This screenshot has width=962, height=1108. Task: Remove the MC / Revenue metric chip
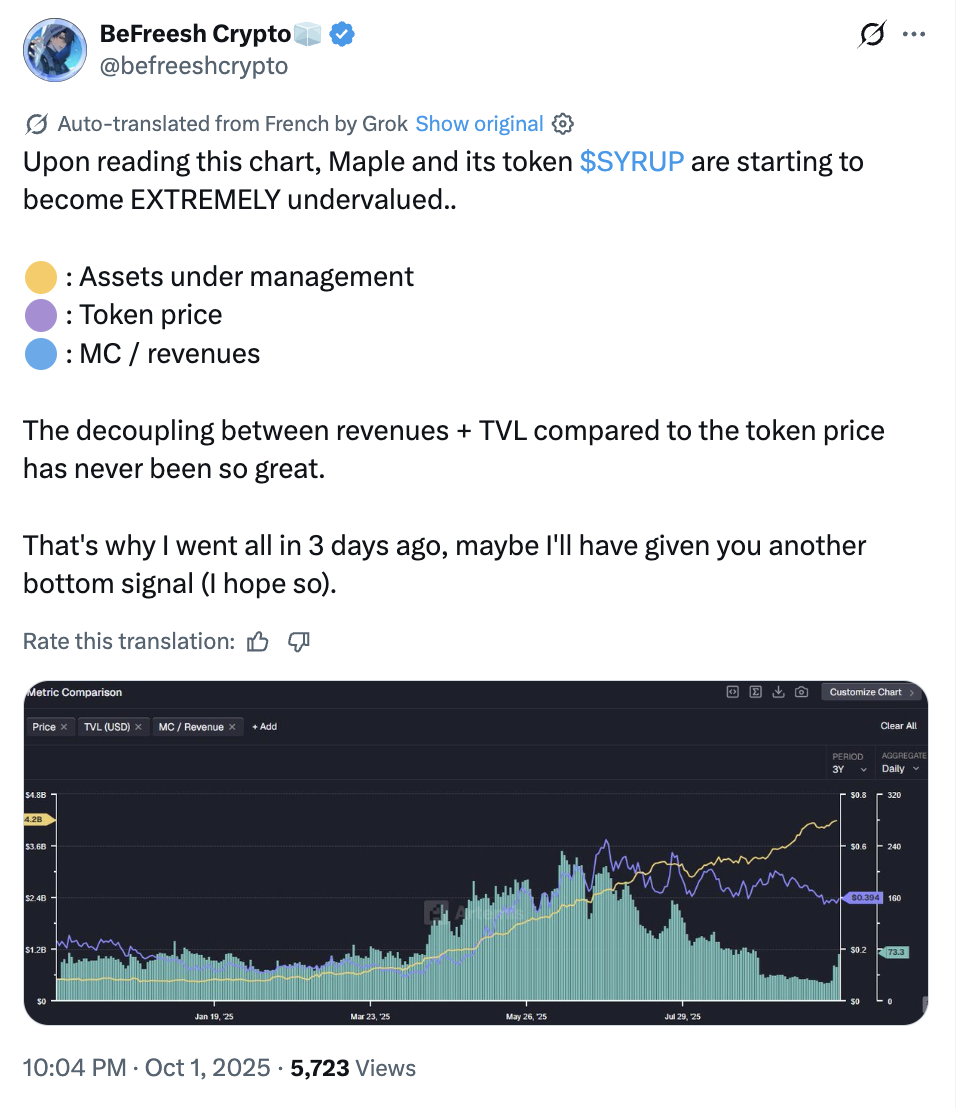pyautogui.click(x=233, y=727)
